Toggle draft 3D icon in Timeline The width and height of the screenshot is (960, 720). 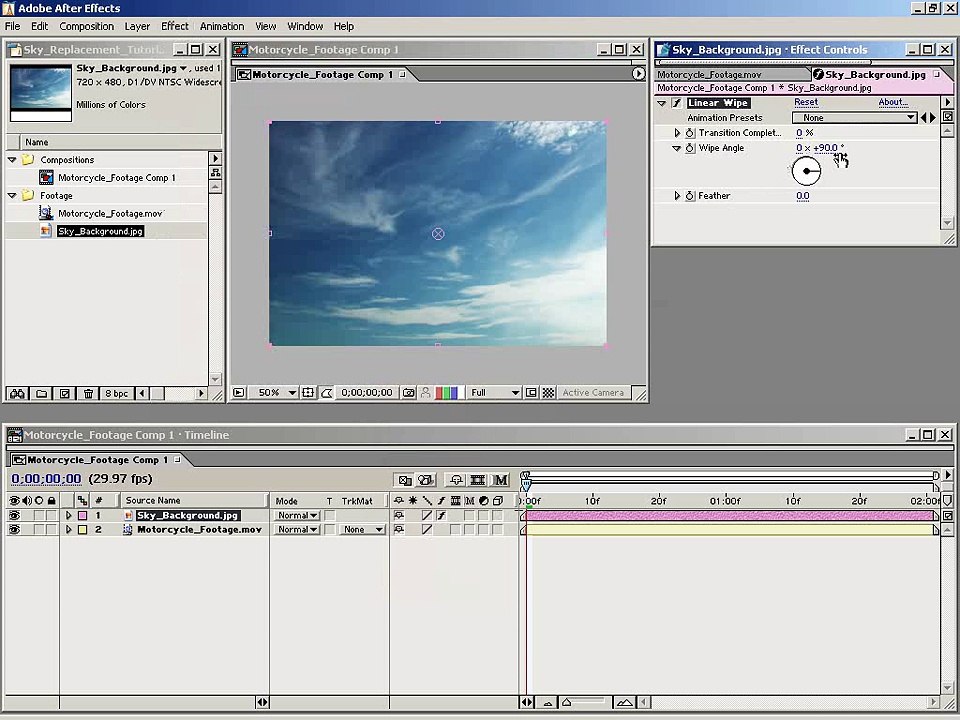coord(425,480)
